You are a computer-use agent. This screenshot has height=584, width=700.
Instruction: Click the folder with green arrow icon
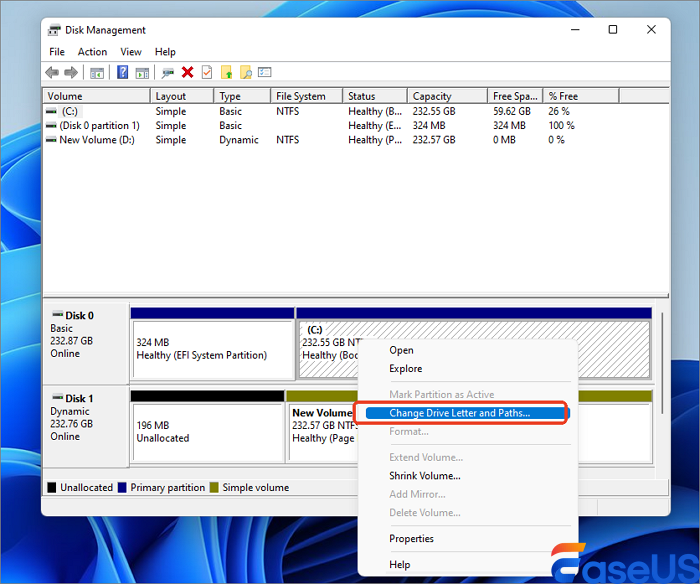pos(227,73)
